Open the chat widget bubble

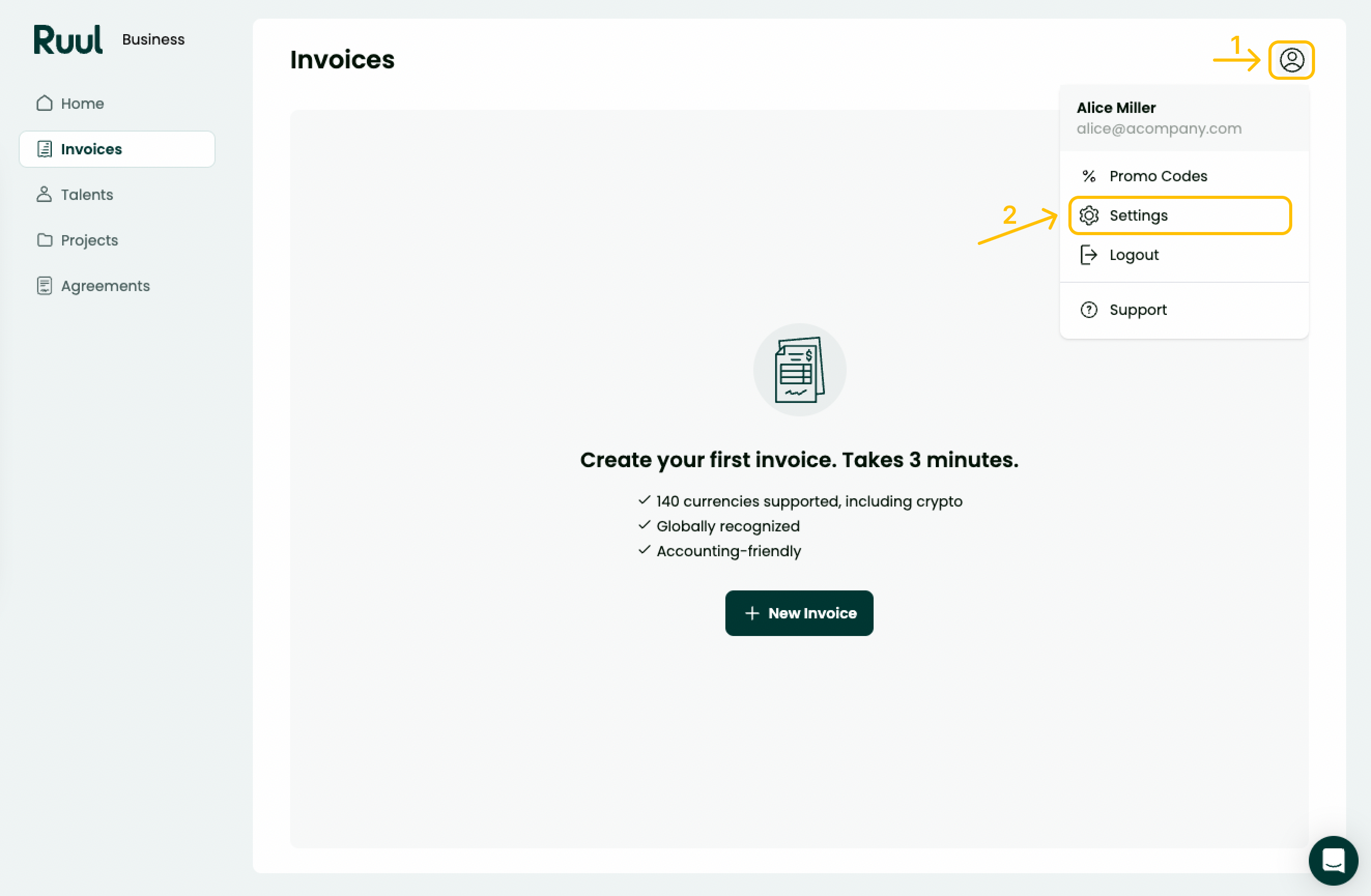(1333, 860)
